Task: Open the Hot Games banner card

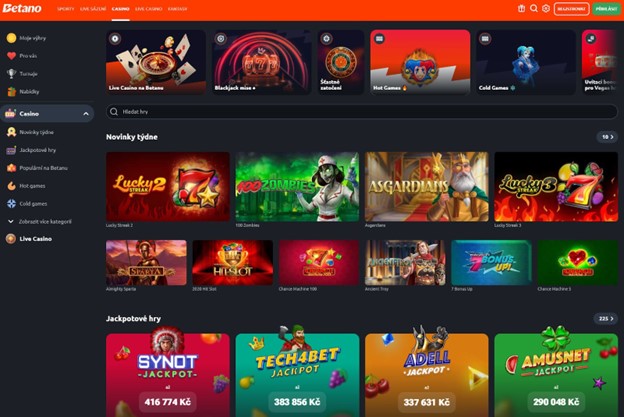Action: pos(420,62)
